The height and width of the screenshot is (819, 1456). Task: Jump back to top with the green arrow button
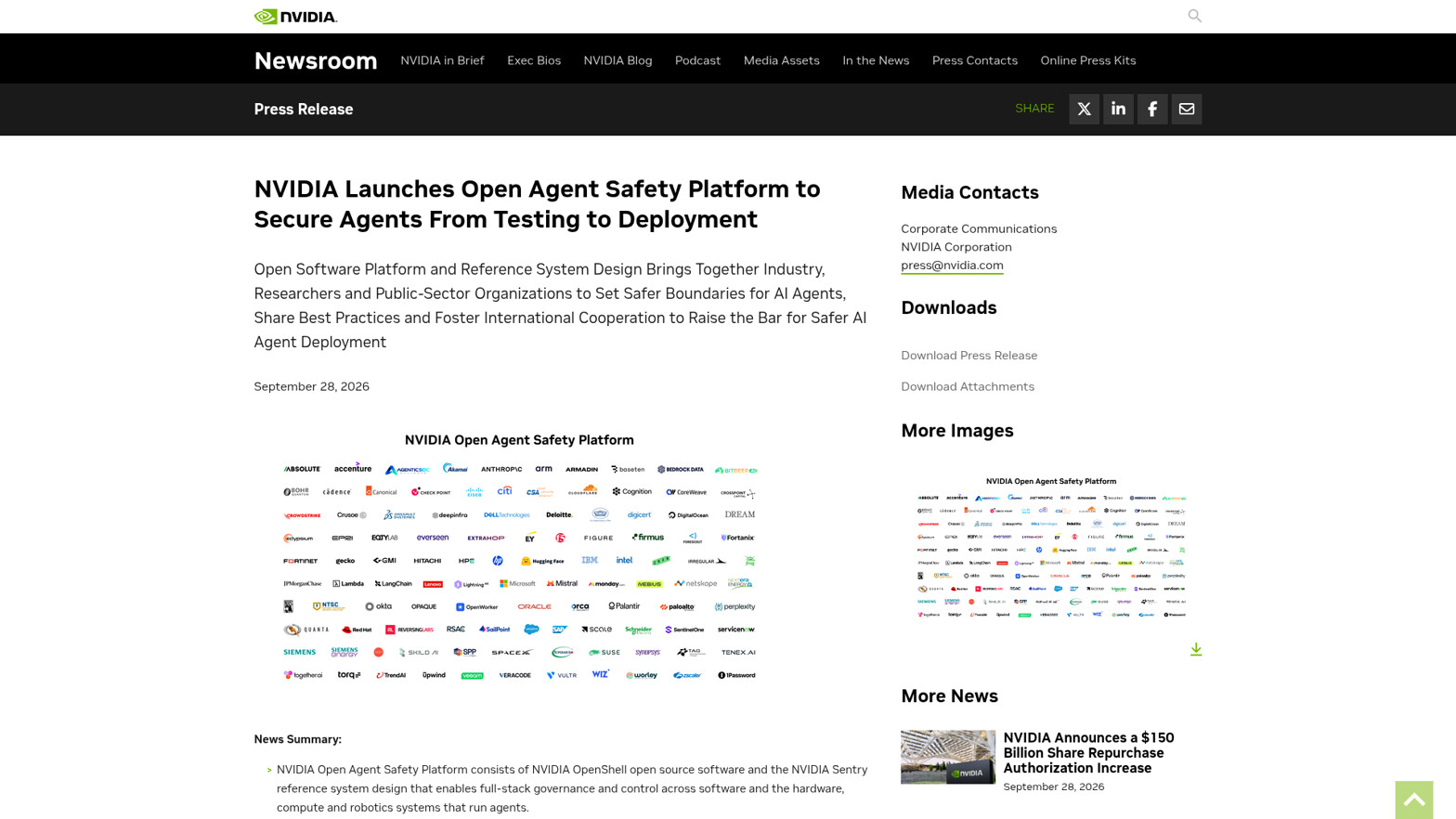pos(1414,799)
